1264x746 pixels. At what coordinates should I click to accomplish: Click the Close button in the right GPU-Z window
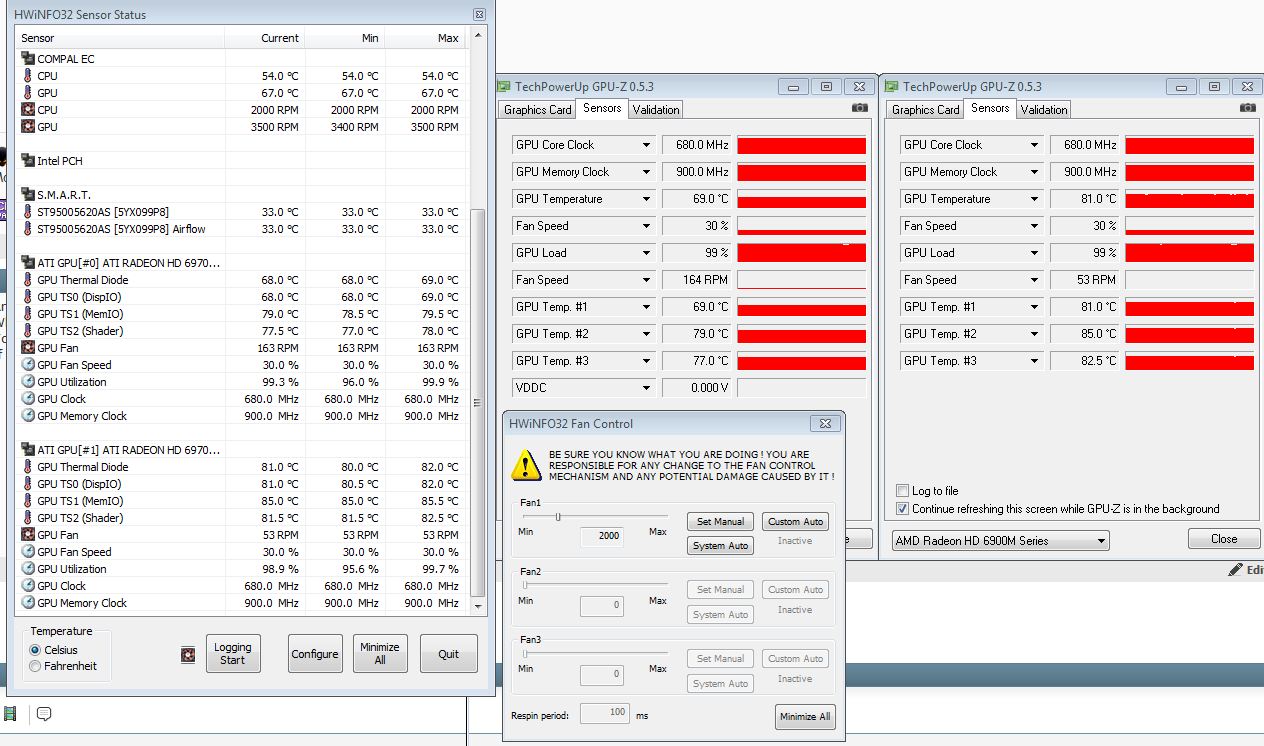(1224, 539)
